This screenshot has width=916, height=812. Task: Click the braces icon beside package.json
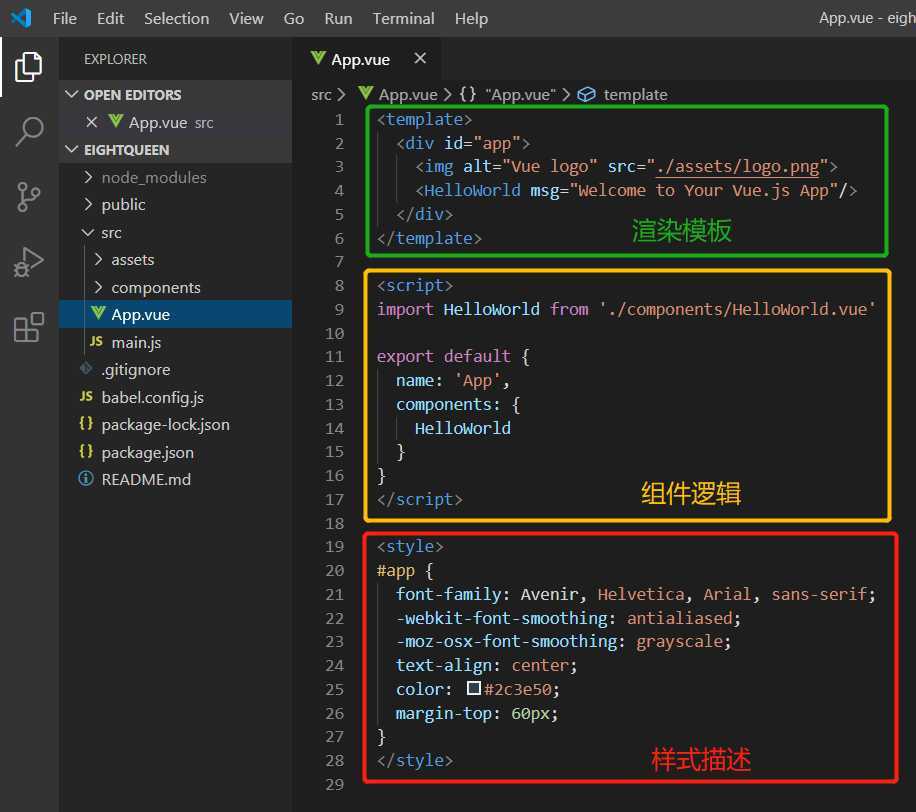pos(86,451)
